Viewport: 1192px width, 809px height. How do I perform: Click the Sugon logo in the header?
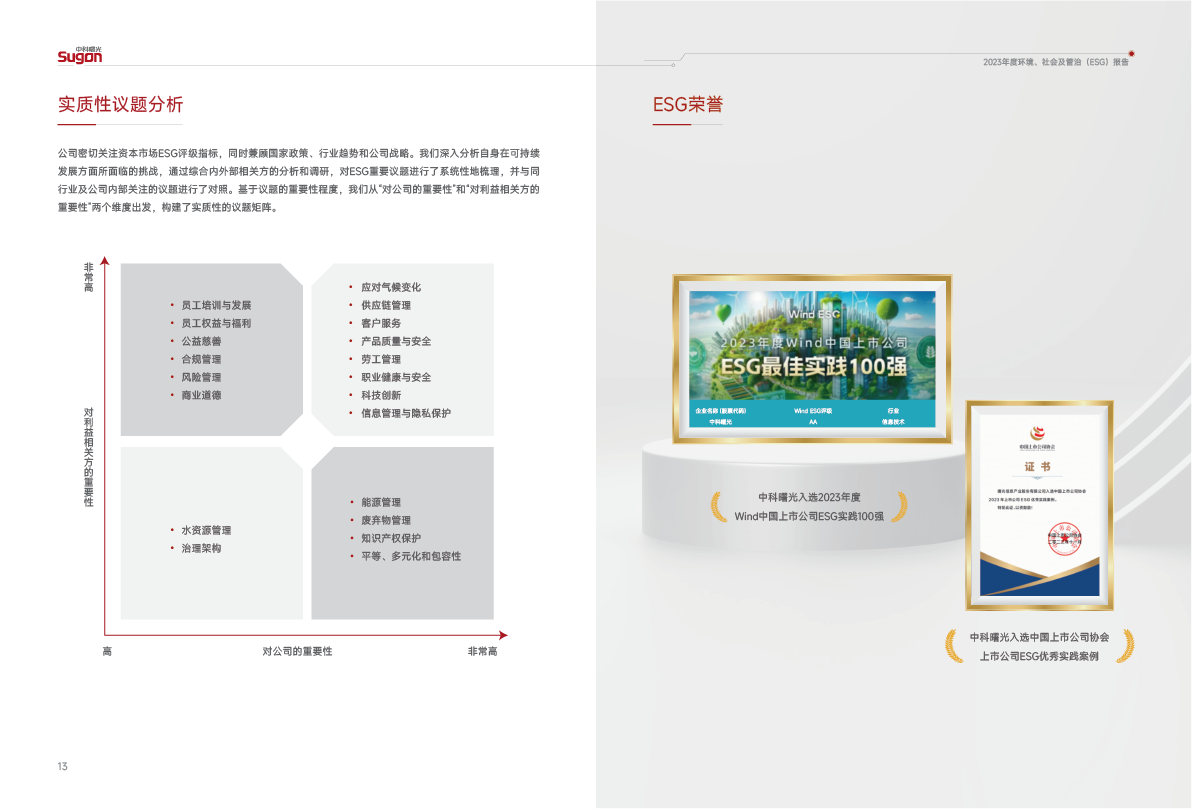pos(80,56)
